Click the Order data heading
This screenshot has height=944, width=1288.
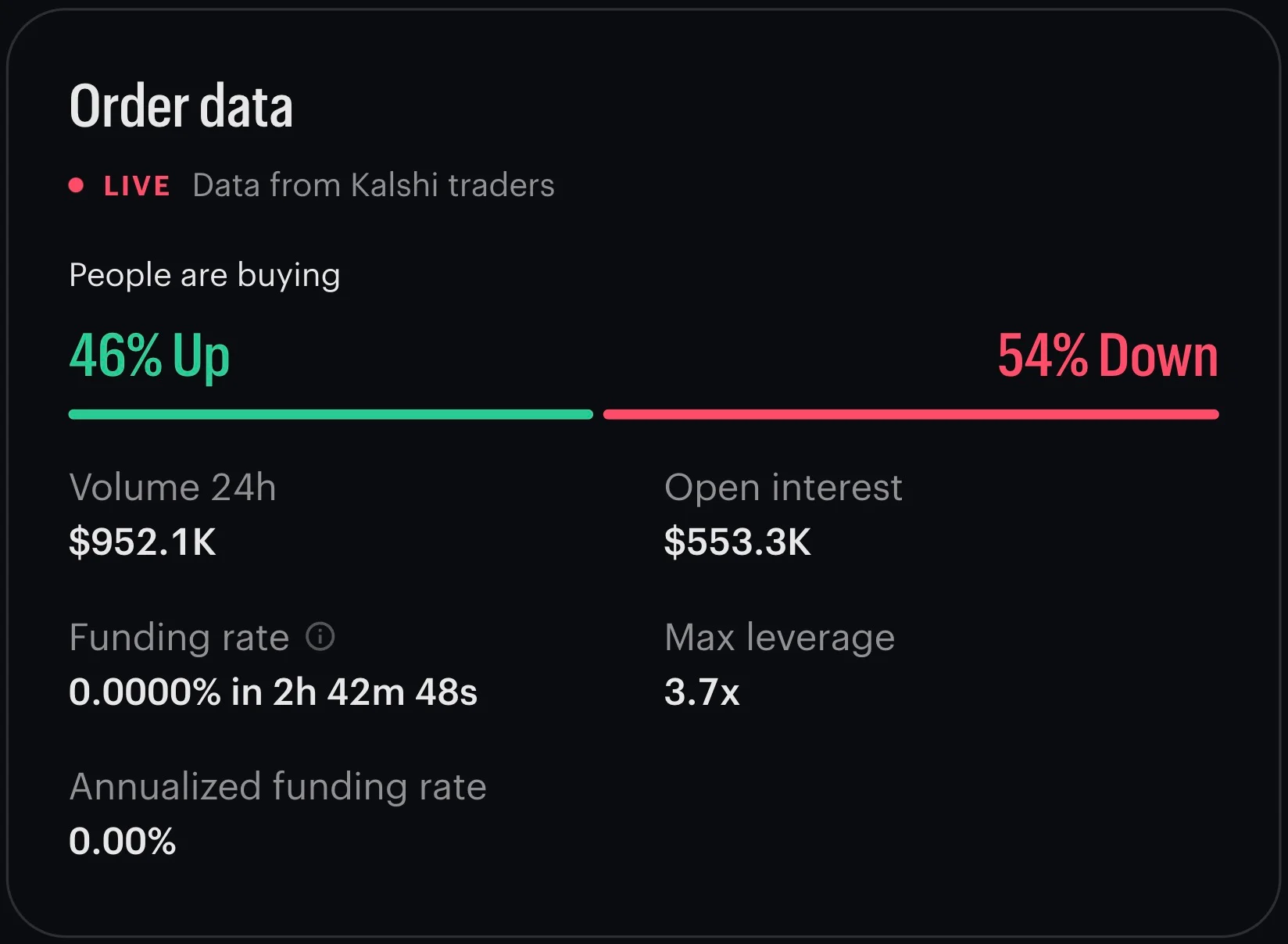[181, 106]
